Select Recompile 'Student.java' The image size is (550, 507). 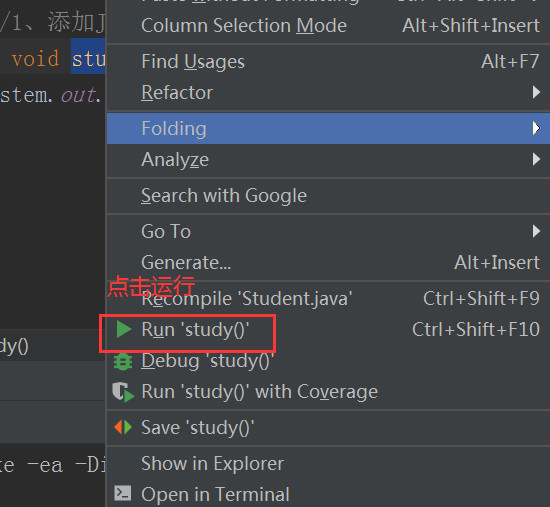pyautogui.click(x=328, y=299)
